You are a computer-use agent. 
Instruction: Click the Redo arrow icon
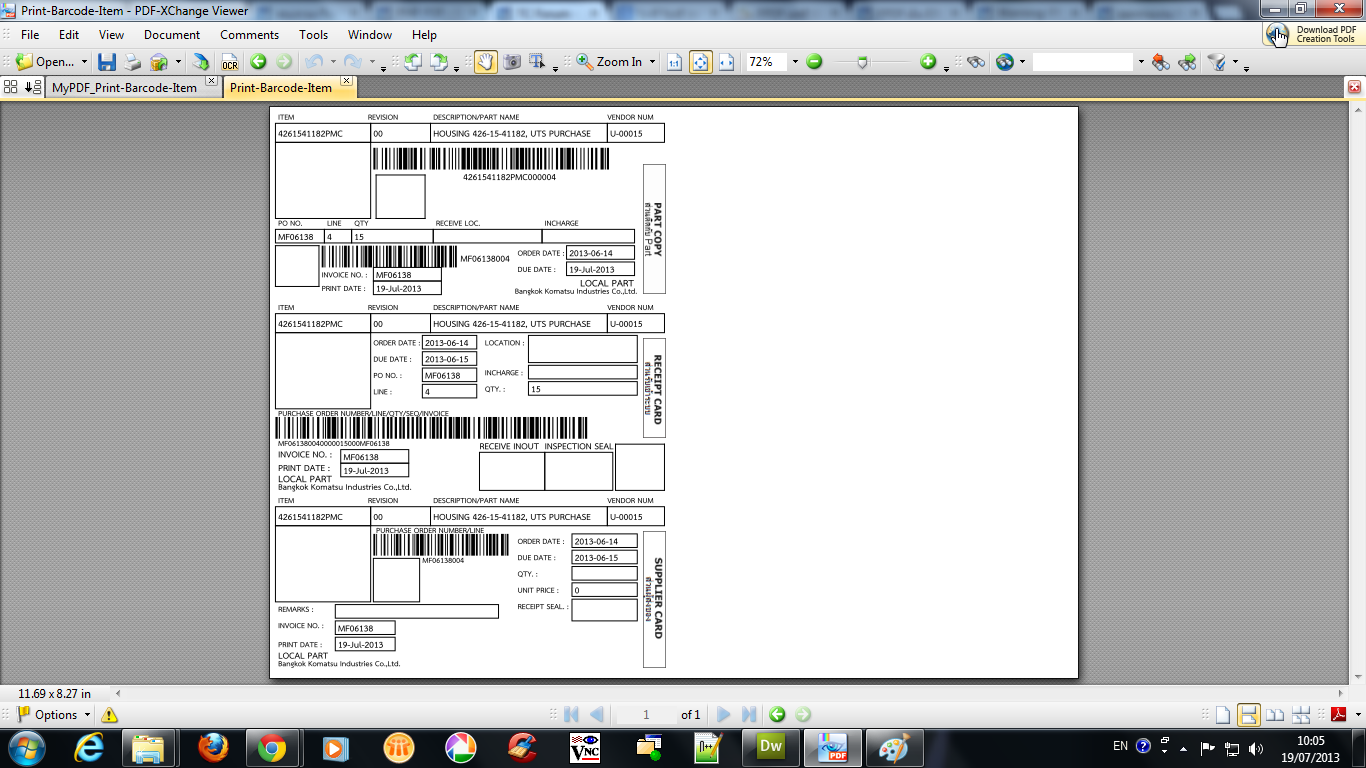[353, 62]
